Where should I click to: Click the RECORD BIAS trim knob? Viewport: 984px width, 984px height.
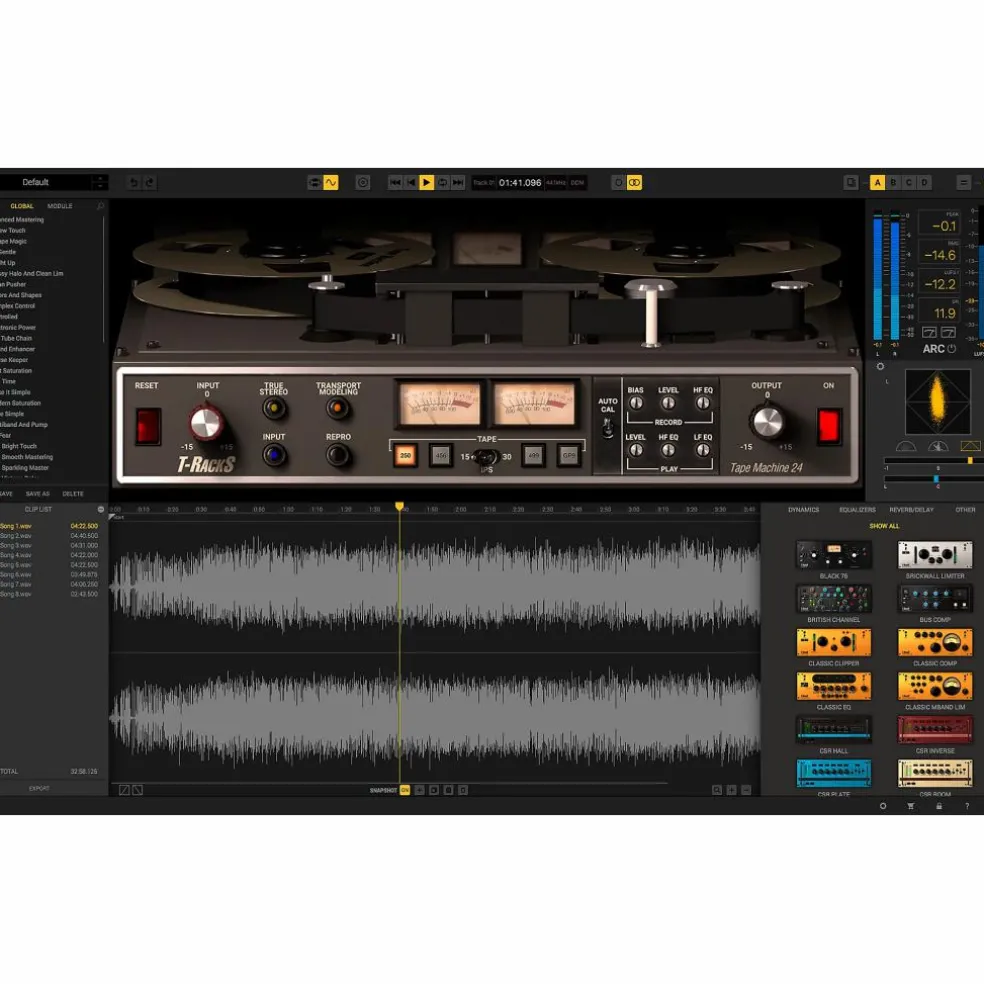click(x=636, y=404)
